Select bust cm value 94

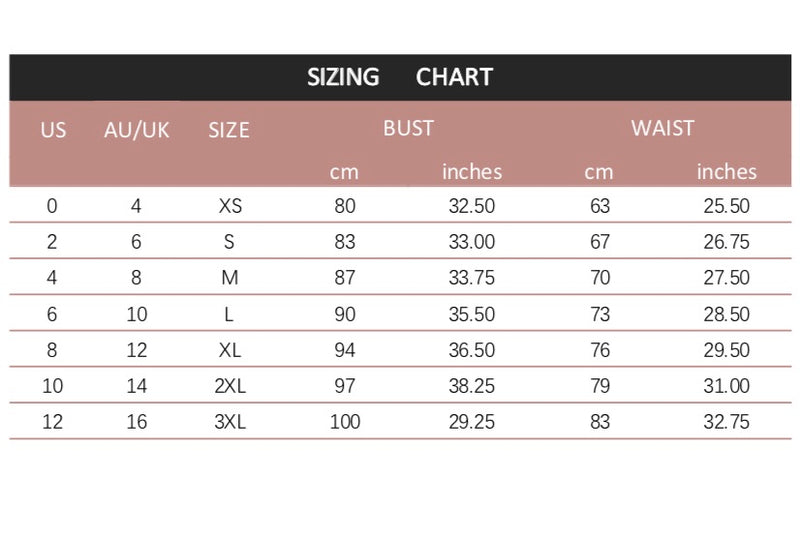click(345, 350)
